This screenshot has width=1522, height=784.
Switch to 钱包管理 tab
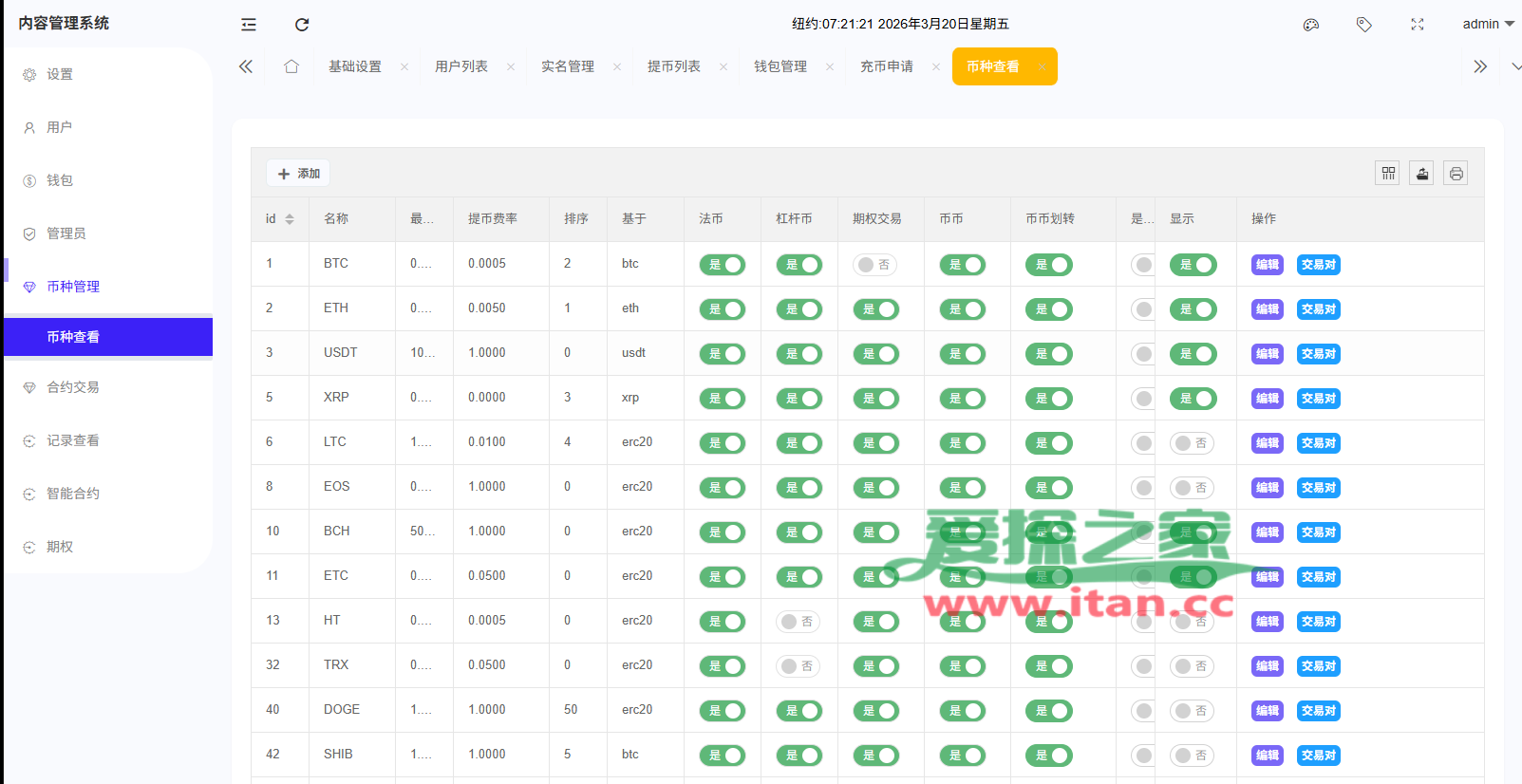click(x=780, y=66)
